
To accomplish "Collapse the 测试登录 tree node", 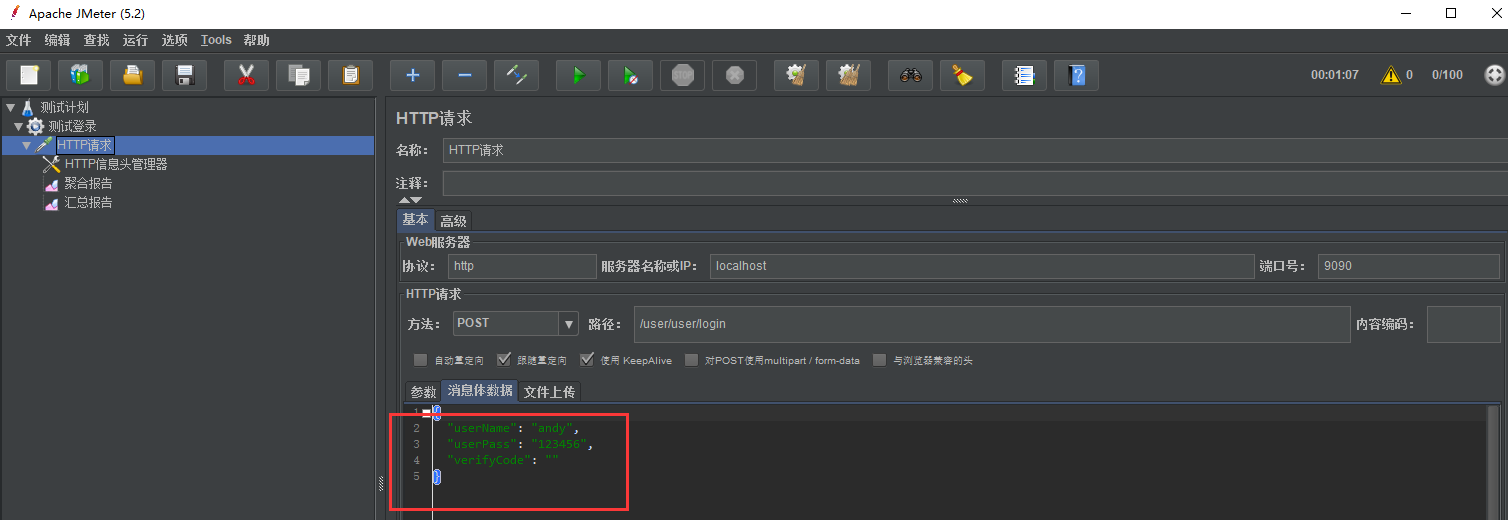I will click(19, 126).
